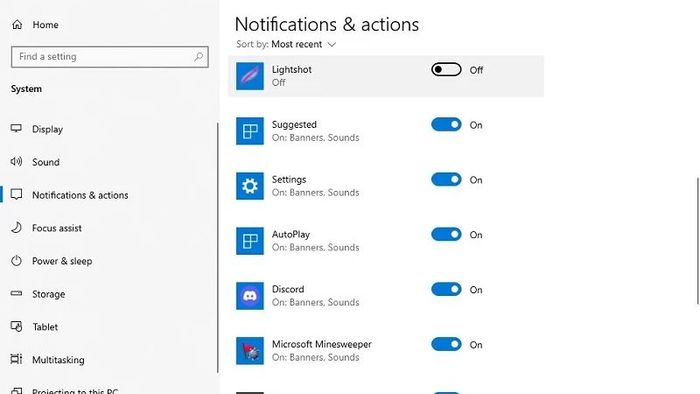
Task: Click the Settings gear app icon
Action: pos(250,186)
